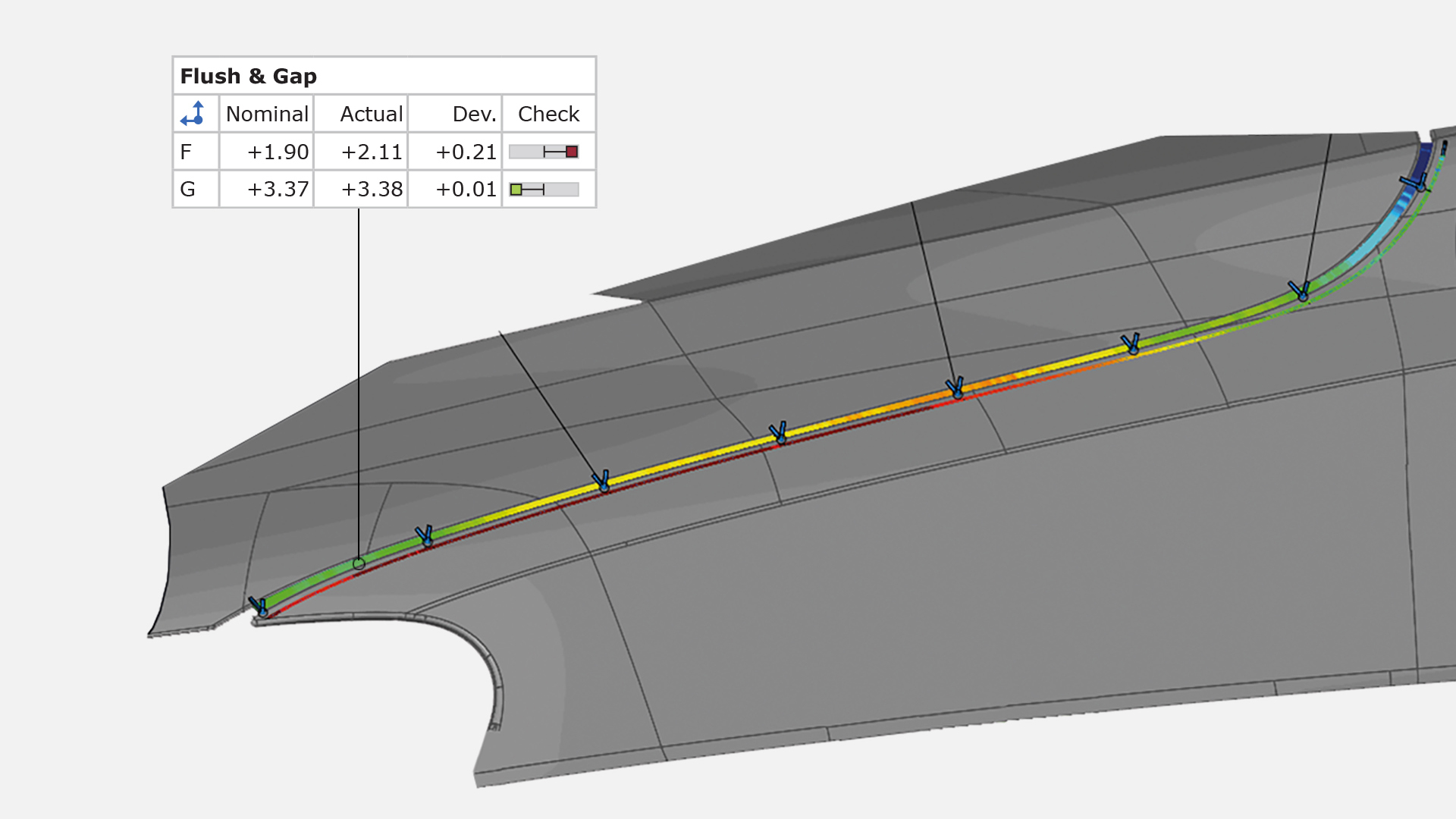Click the deviation value +0.21 in row F

(466, 152)
